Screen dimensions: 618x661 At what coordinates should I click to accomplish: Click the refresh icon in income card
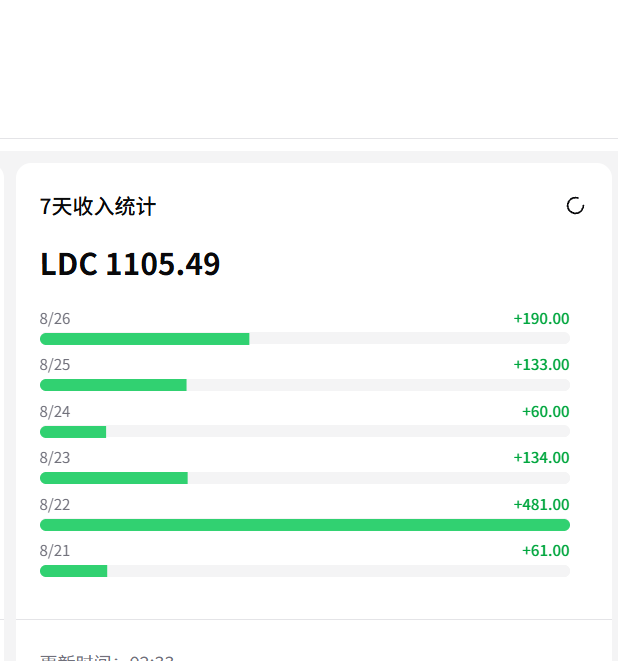tap(575, 206)
